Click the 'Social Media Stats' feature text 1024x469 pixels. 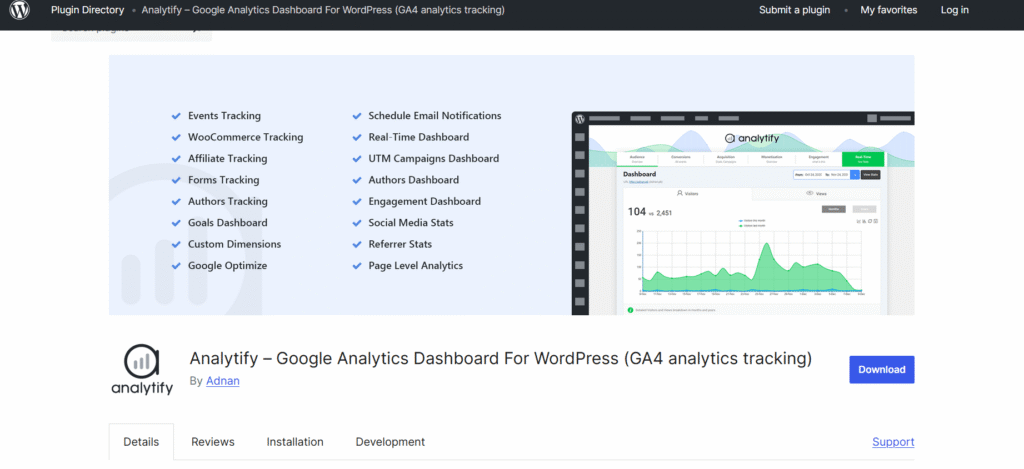tap(411, 223)
